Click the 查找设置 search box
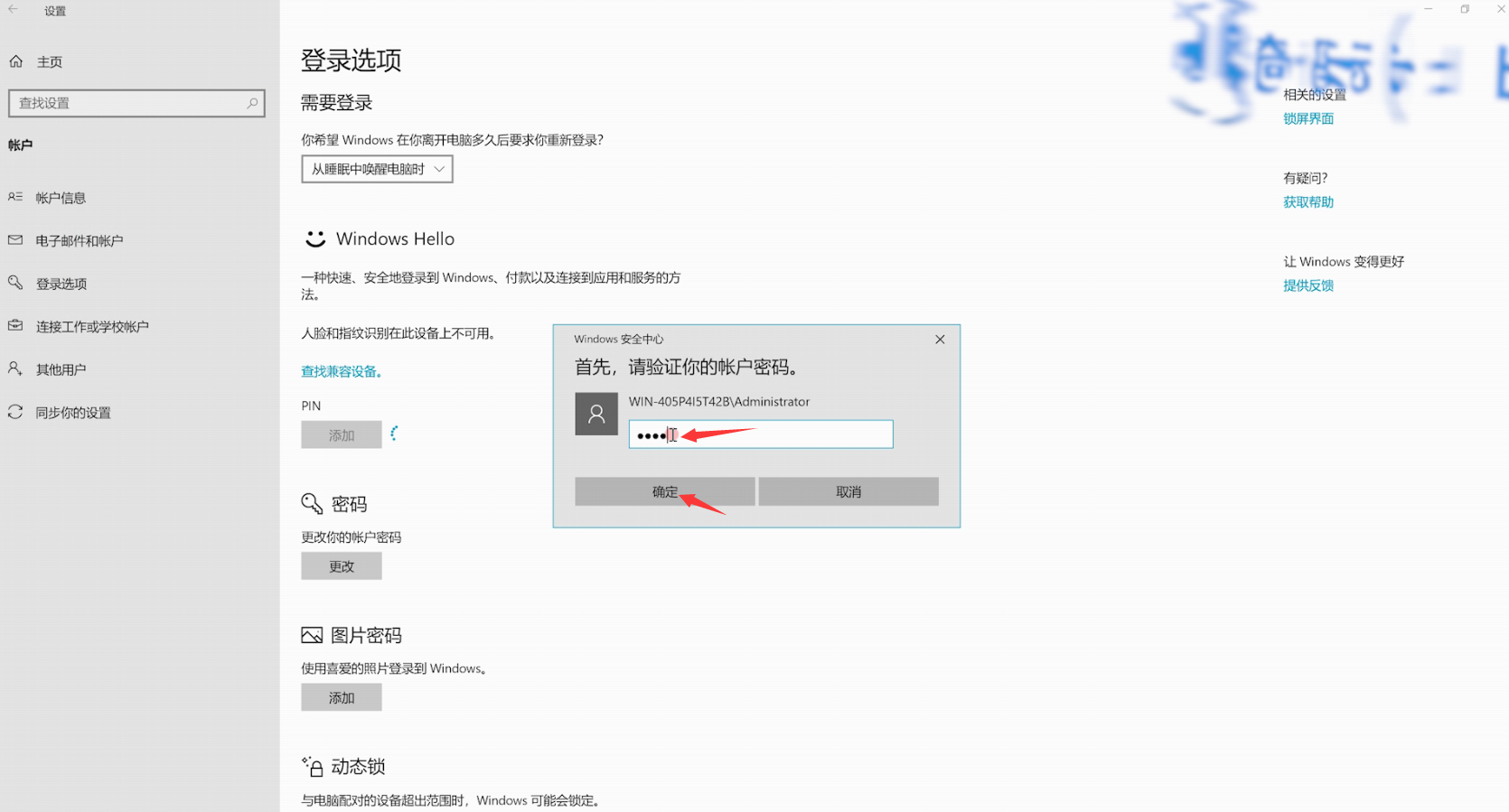Screen dimensions: 1509x812 136,103
